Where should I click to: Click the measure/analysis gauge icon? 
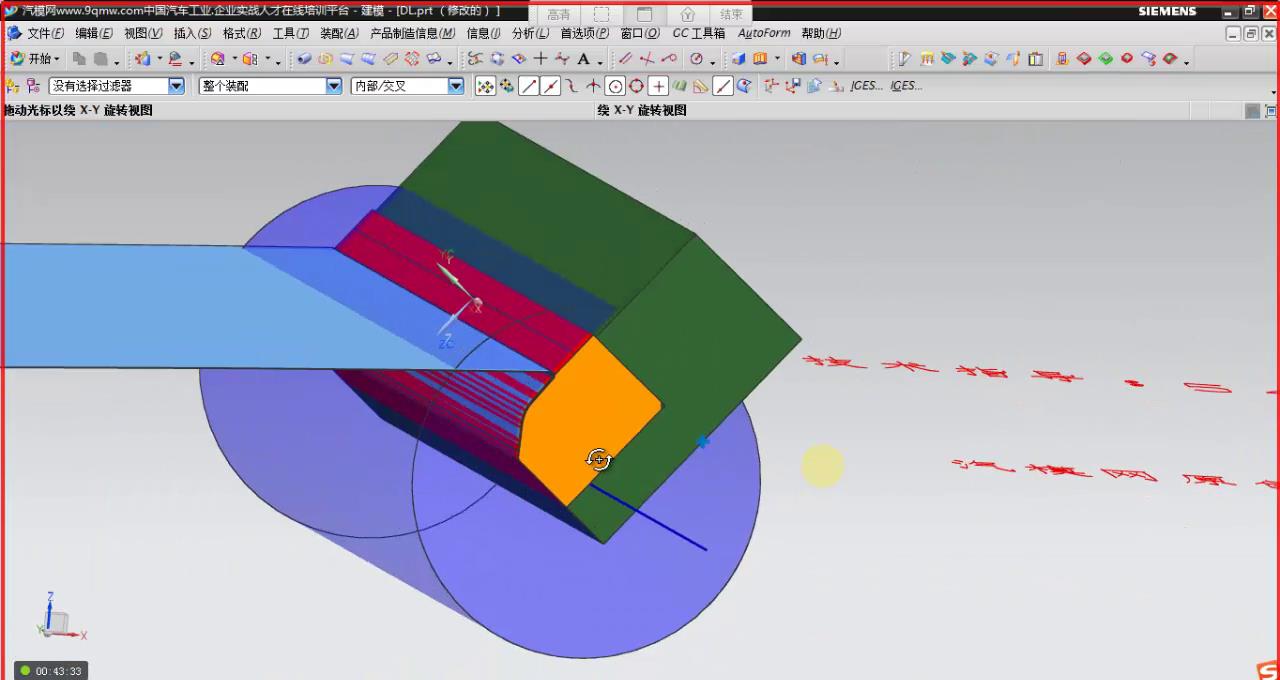pyautogui.click(x=697, y=59)
